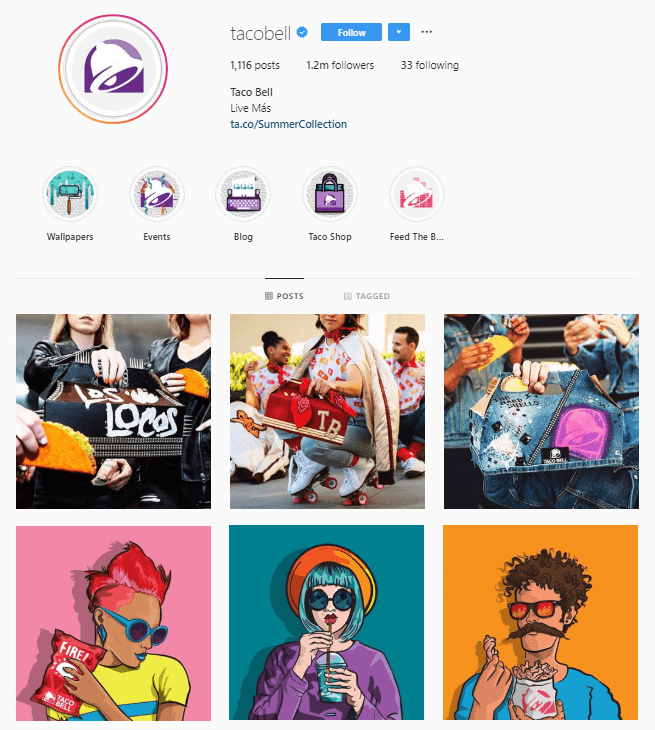View Taco Bell profile picture story
Screen dimensions: 655x730
(x=113, y=69)
